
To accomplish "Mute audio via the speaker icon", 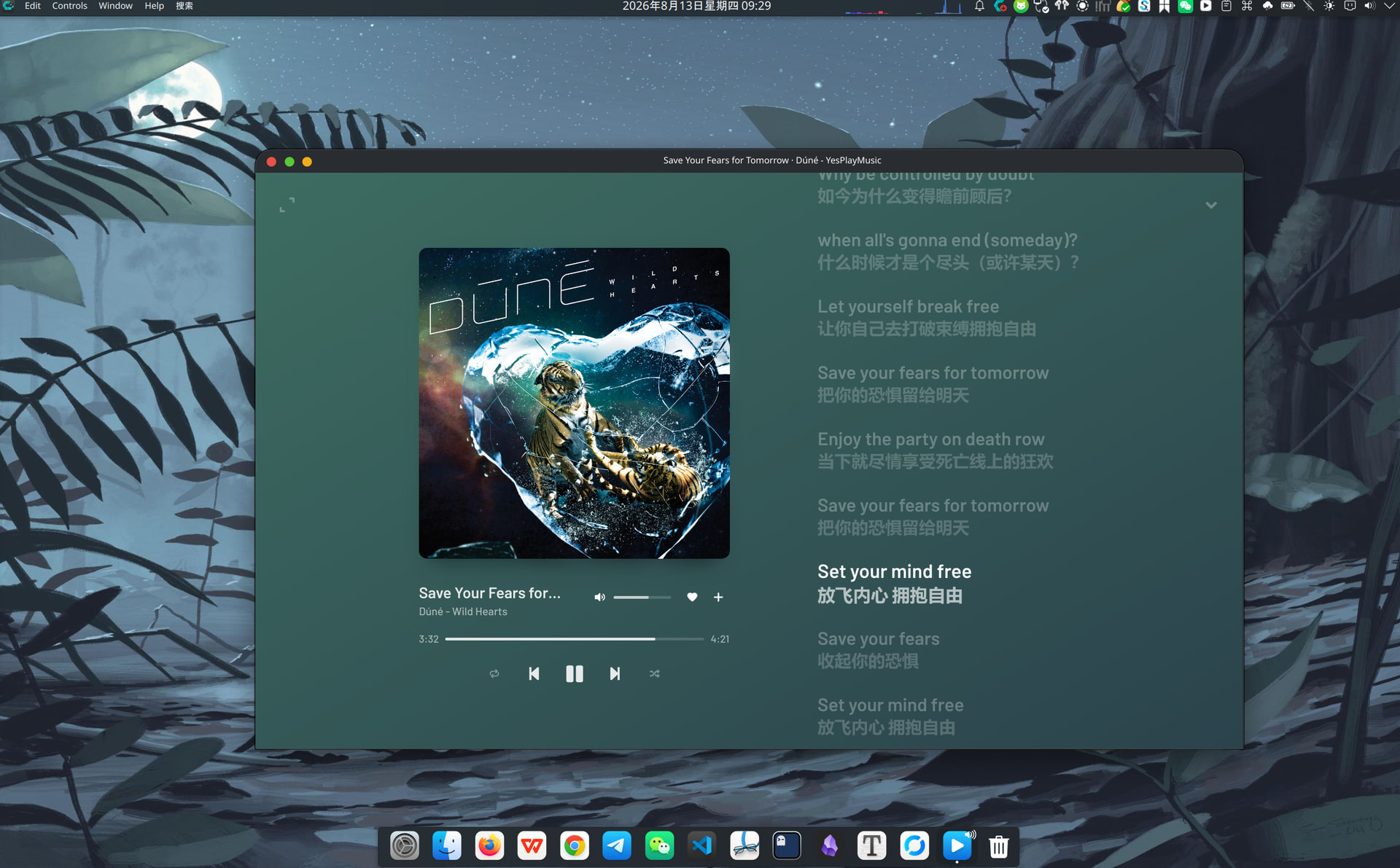I will 599,597.
